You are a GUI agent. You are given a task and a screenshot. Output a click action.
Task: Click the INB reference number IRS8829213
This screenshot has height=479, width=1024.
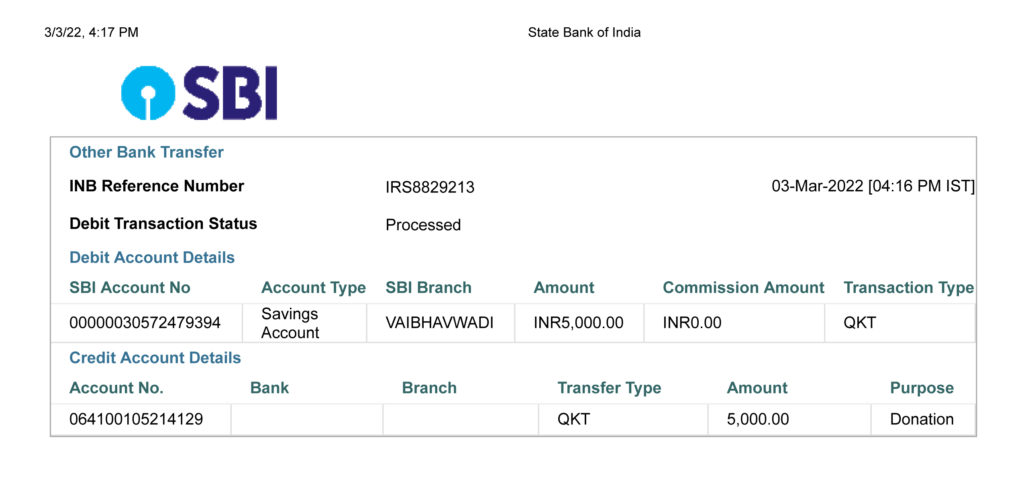pos(430,188)
